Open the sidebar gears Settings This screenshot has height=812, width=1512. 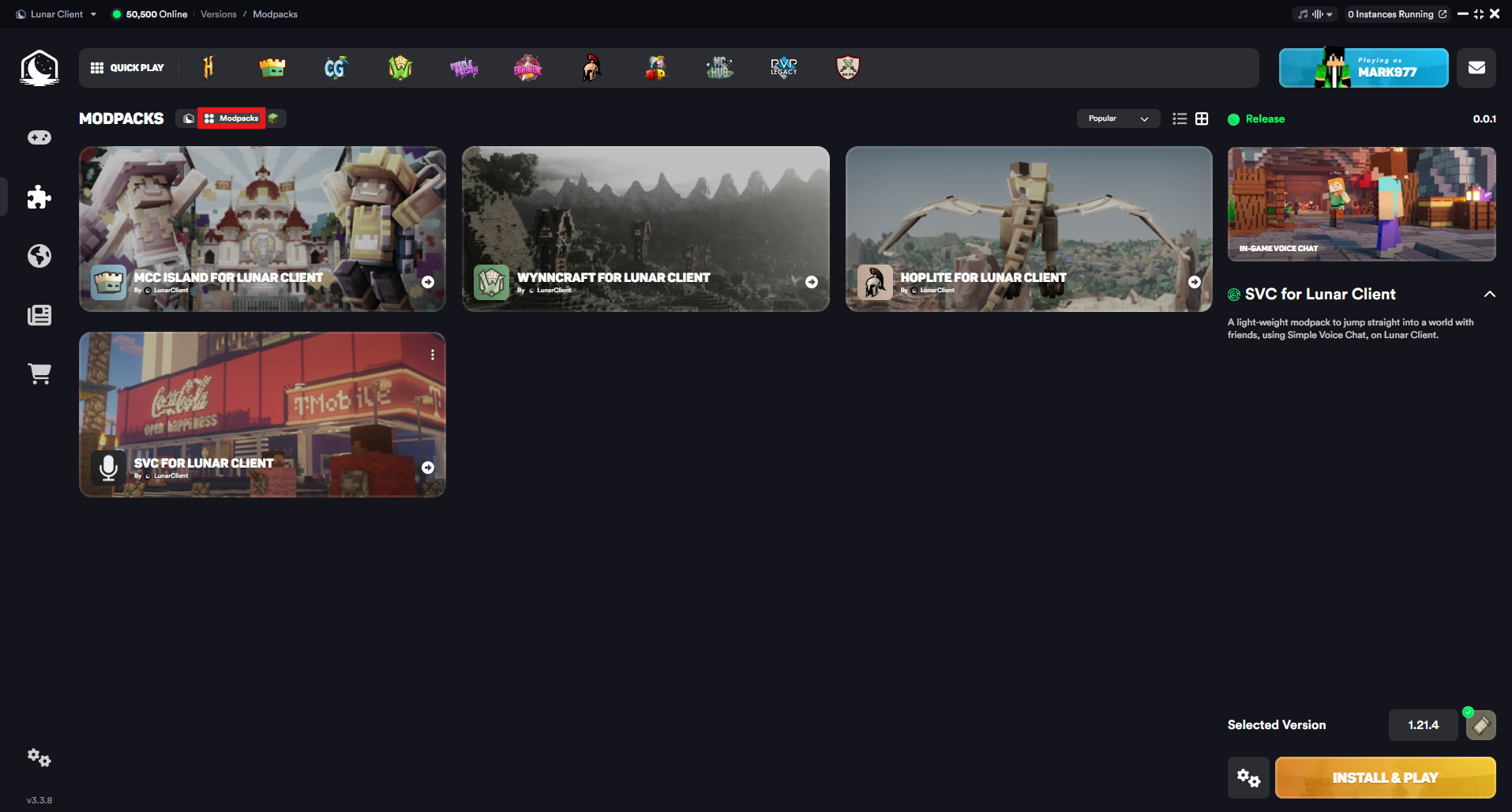pos(39,758)
